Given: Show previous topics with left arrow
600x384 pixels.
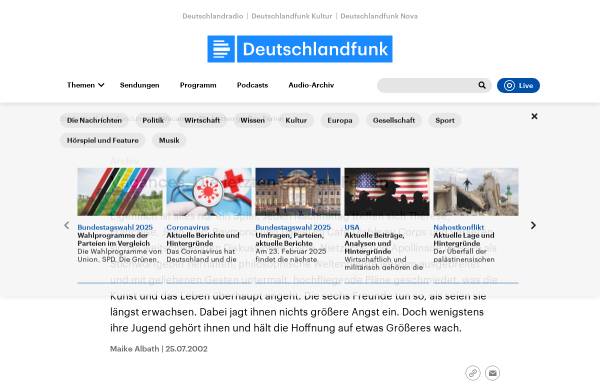Looking at the screenshot, I should [67, 225].
